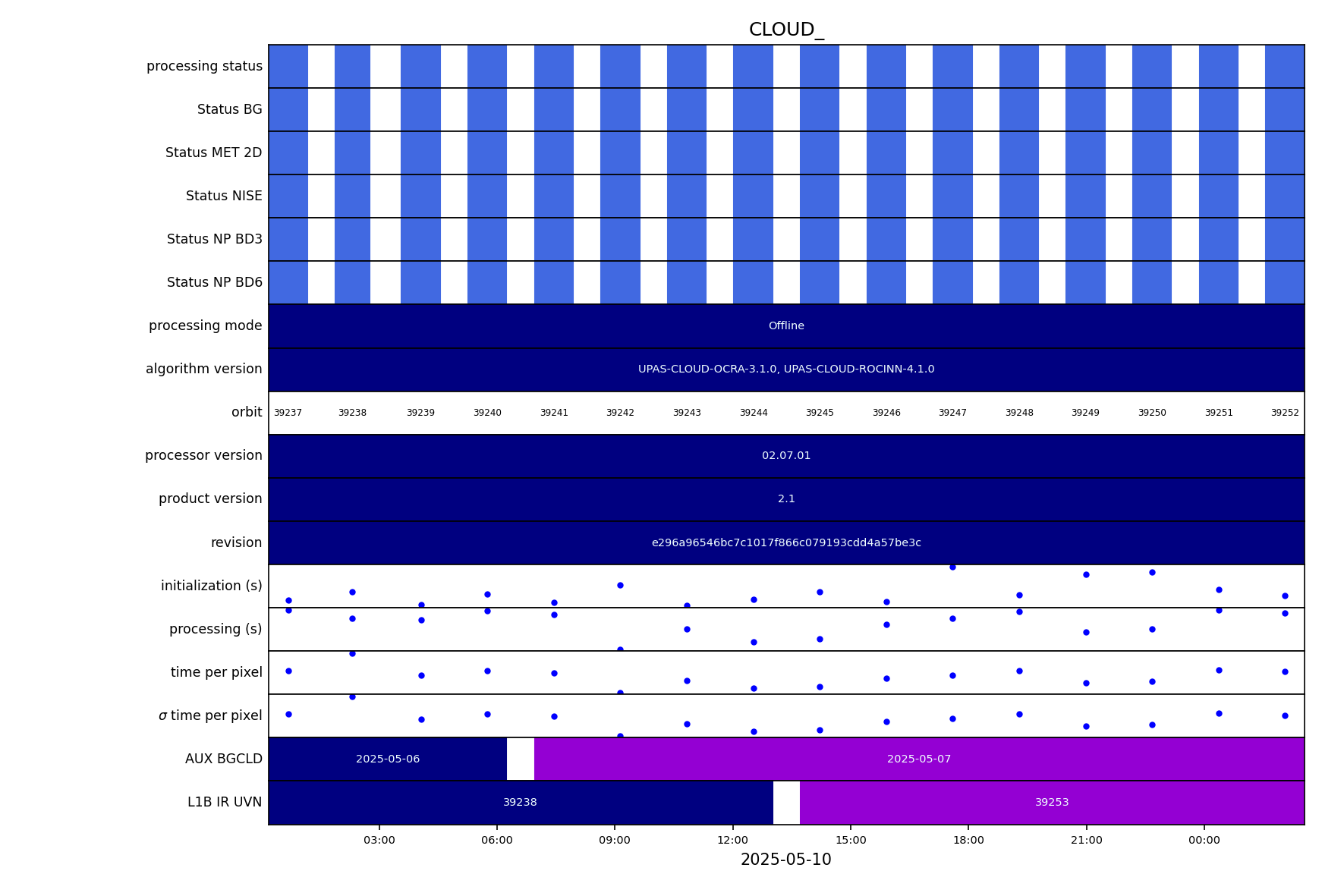Click orbit number 39247
Screen dimensions: 1344x896
coord(952,413)
